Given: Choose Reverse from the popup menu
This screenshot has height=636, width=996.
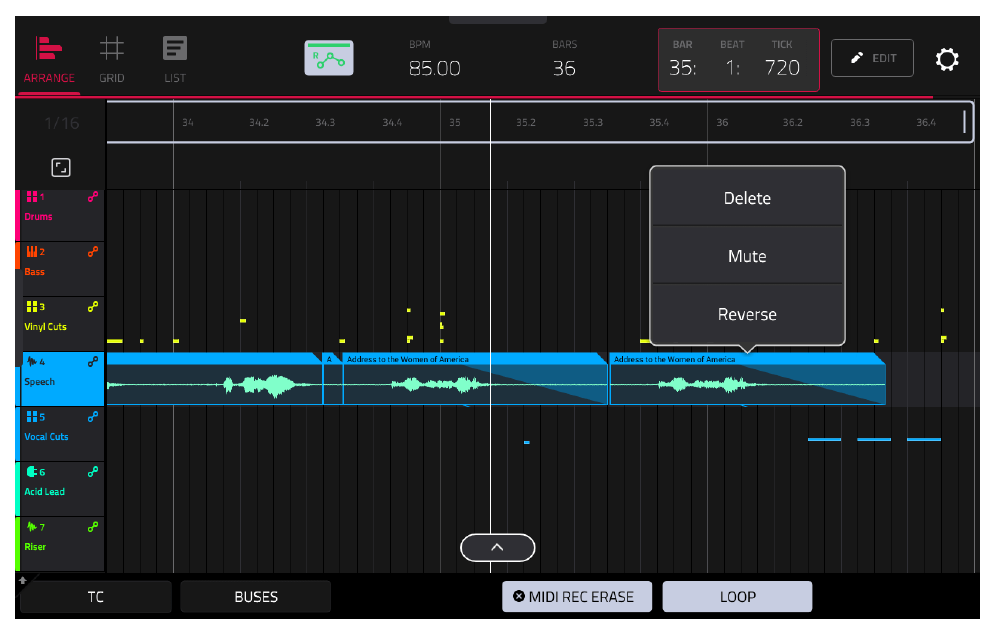Looking at the screenshot, I should coord(747,315).
